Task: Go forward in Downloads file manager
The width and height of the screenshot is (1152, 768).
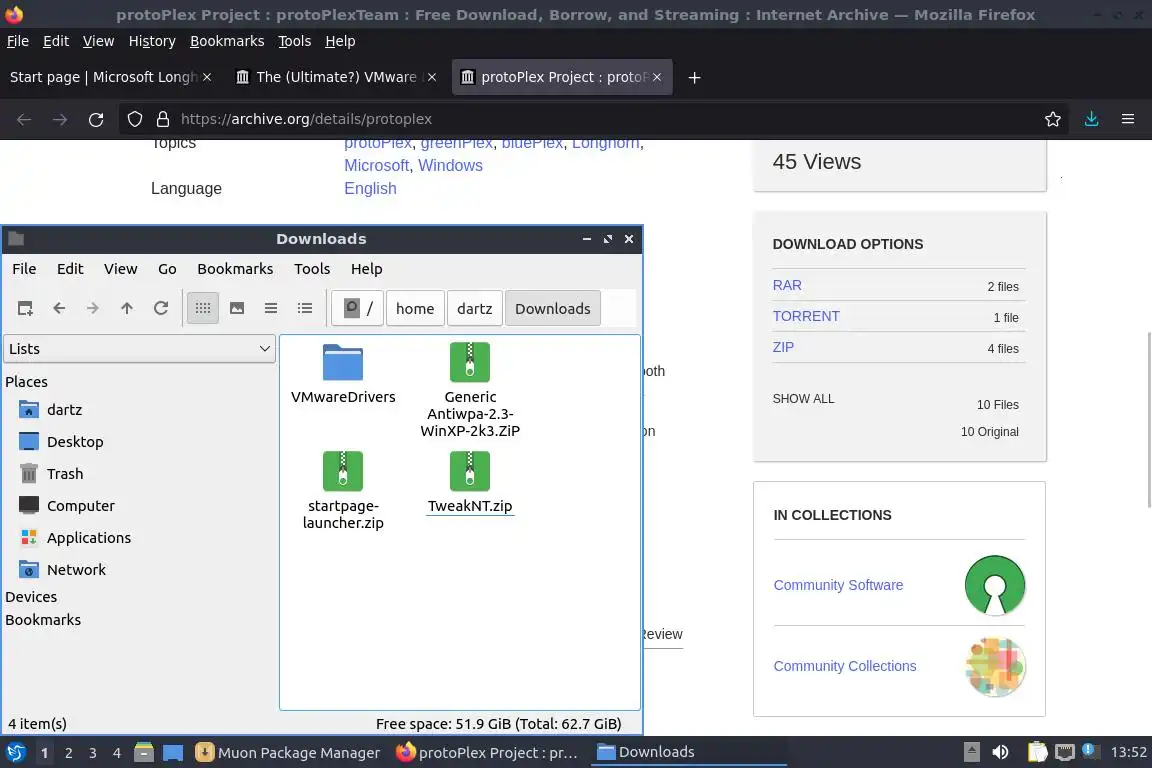Action: (x=93, y=309)
